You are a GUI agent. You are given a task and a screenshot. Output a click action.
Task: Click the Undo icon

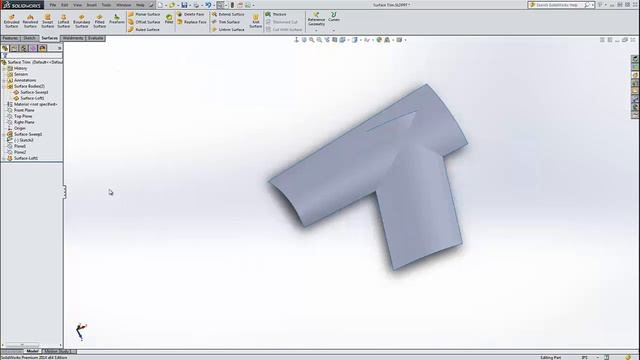pyautogui.click(x=208, y=5)
